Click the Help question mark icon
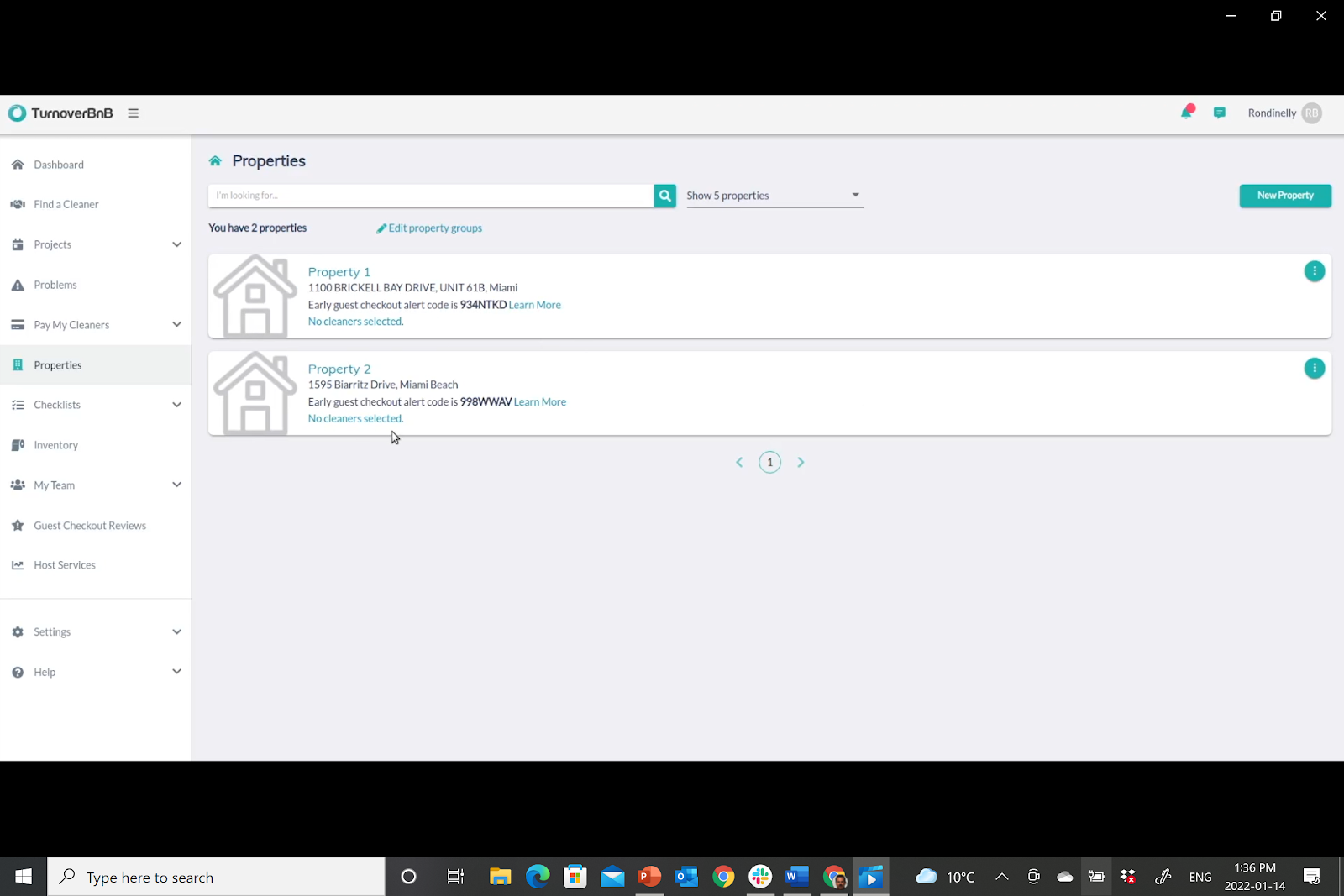Viewport: 1344px width, 896px height. tap(18, 672)
